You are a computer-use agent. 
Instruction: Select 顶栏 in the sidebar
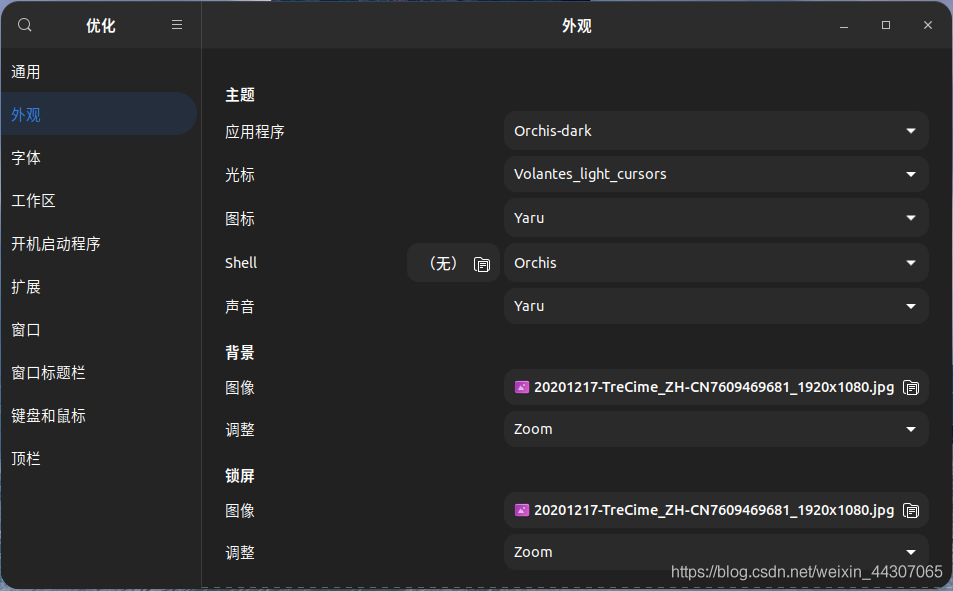point(99,459)
